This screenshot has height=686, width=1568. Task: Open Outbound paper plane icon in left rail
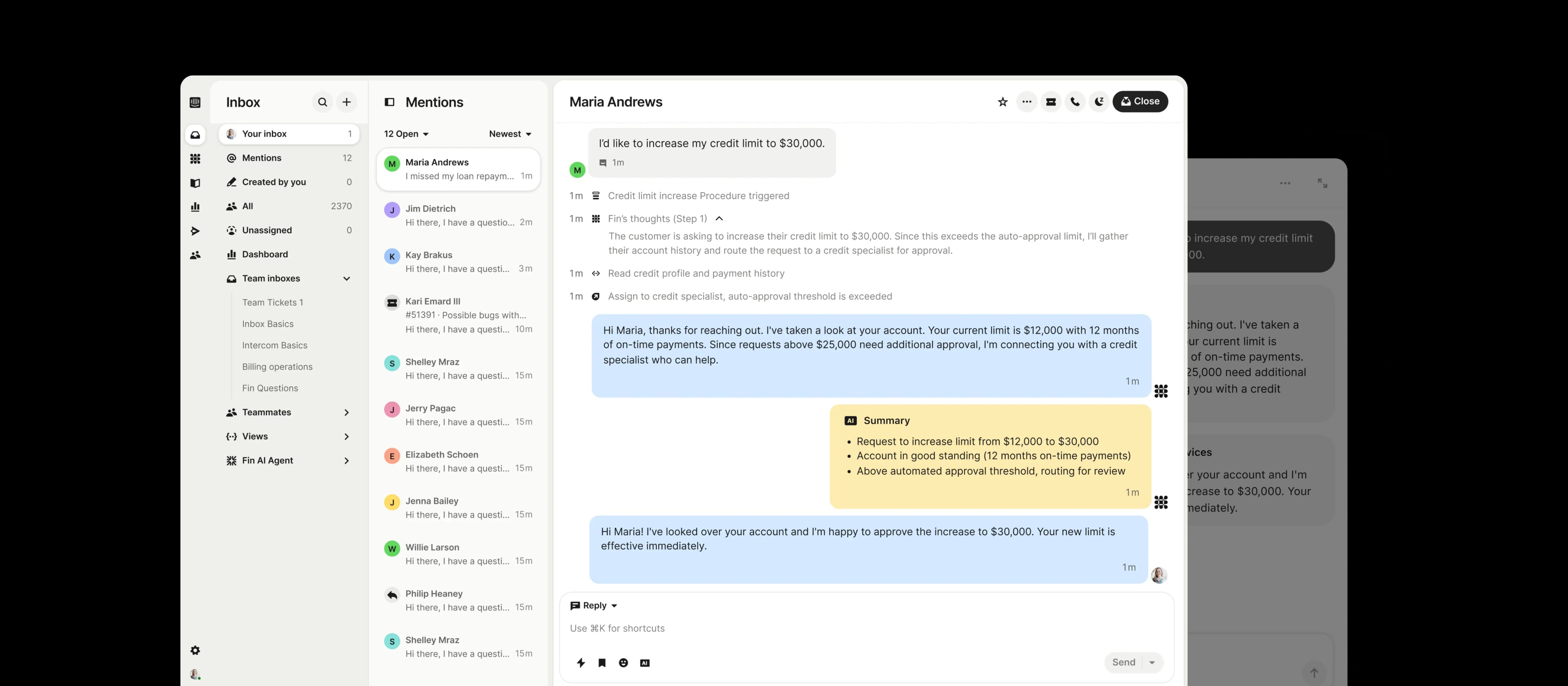tap(195, 231)
